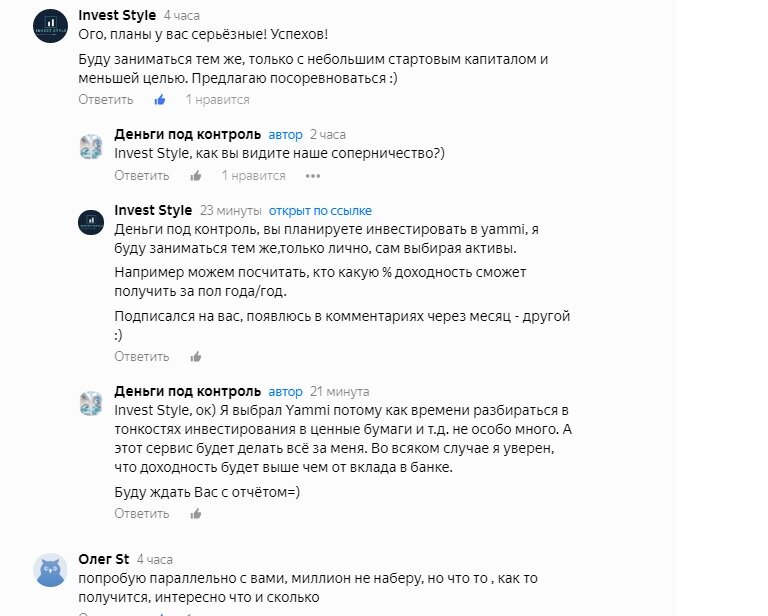
Task: Click the 1 нравится count on the top comment
Action: click(217, 99)
